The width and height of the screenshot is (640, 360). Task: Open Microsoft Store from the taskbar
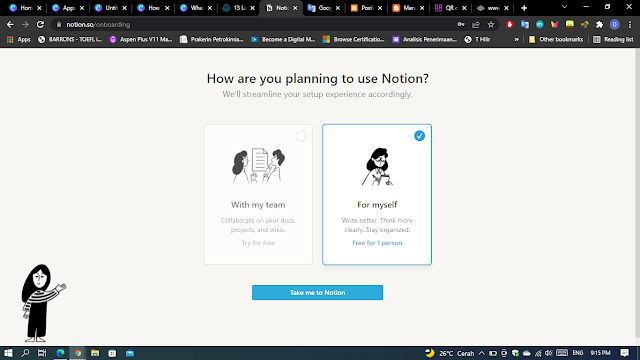click(112, 353)
